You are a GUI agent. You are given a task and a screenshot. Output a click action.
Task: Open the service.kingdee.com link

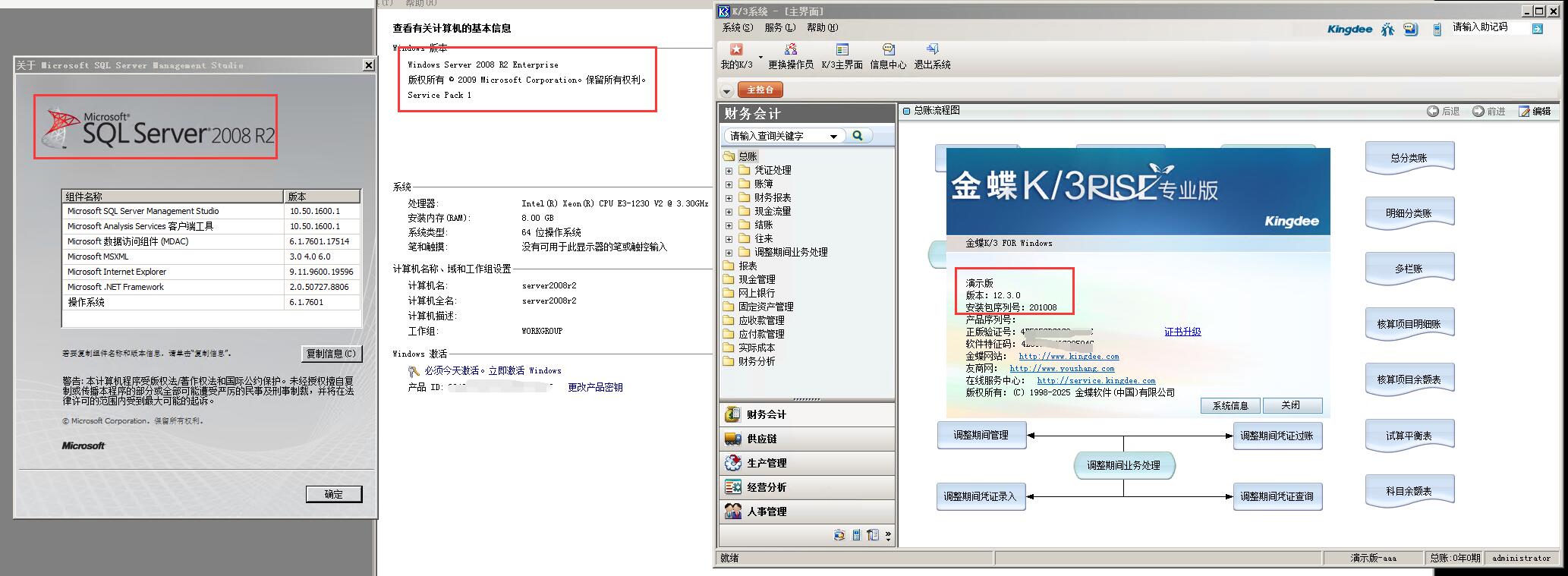1096,381
